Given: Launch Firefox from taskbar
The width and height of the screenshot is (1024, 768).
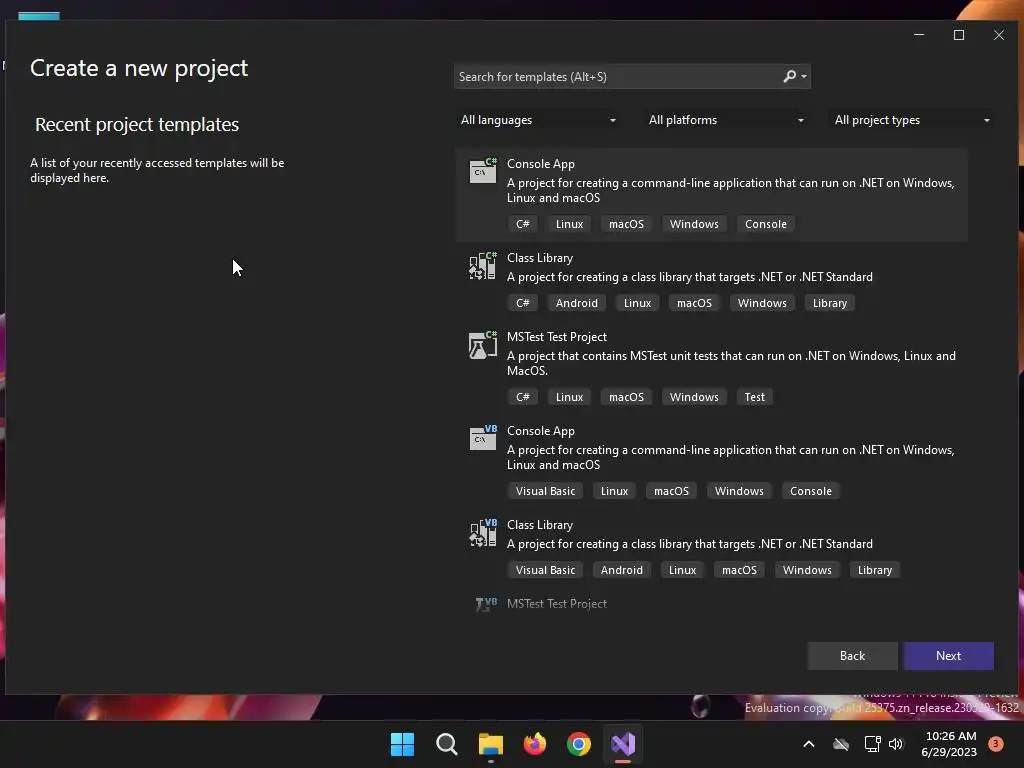Looking at the screenshot, I should 535,744.
